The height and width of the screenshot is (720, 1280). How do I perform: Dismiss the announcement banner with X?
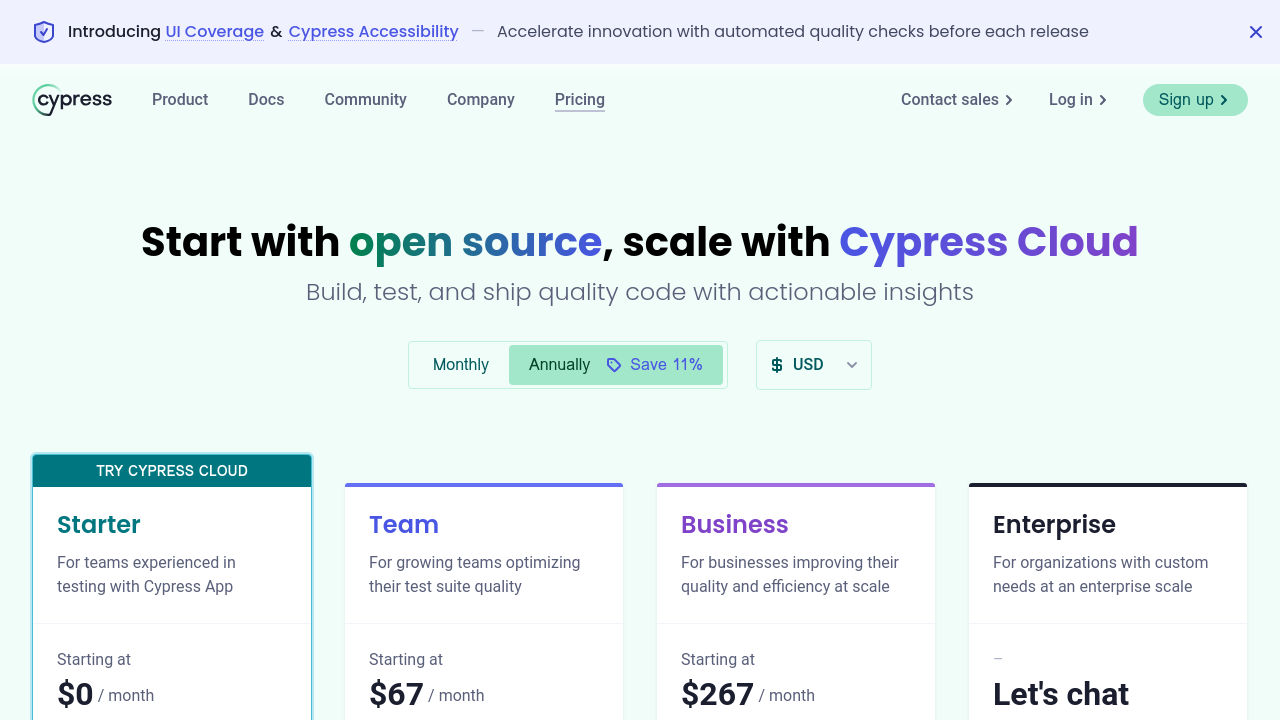1256,32
